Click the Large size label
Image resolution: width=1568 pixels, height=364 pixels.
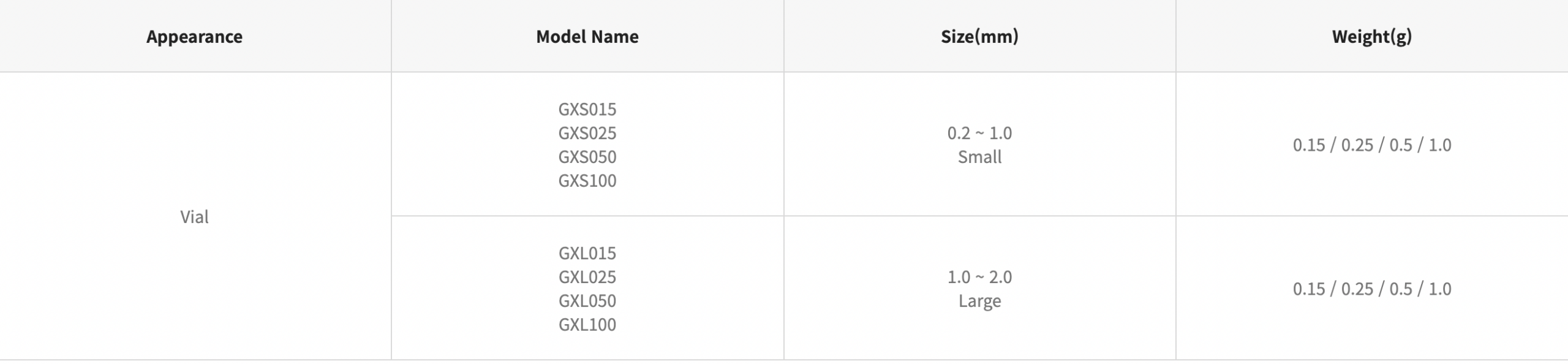(x=979, y=301)
